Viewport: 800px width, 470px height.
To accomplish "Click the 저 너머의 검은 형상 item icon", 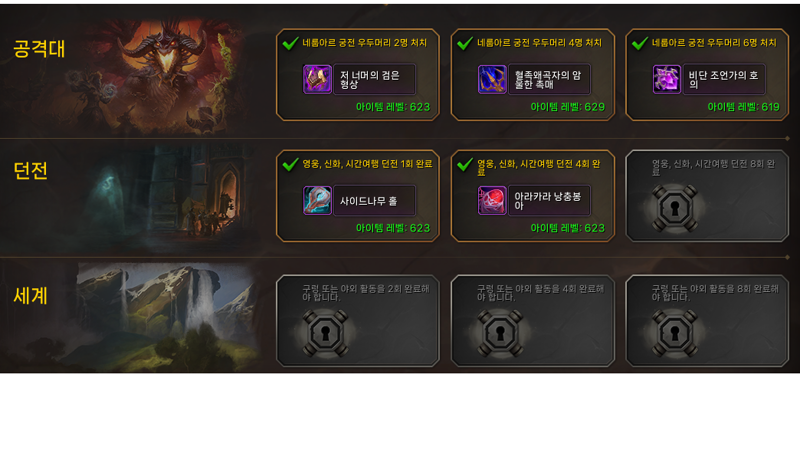I will pyautogui.click(x=317, y=79).
